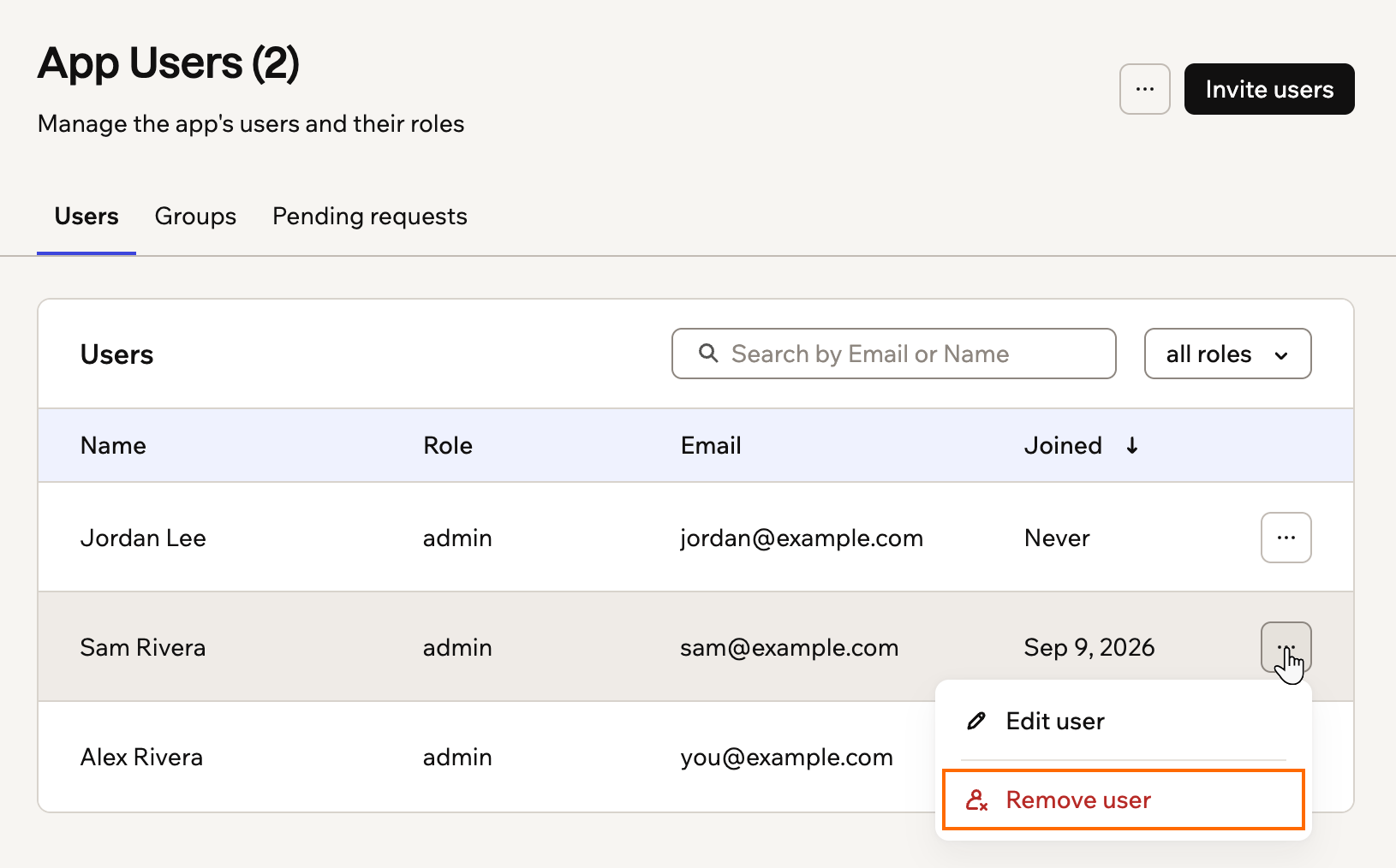Image resolution: width=1396 pixels, height=868 pixels.
Task: Click the Role column header
Action: 448,445
